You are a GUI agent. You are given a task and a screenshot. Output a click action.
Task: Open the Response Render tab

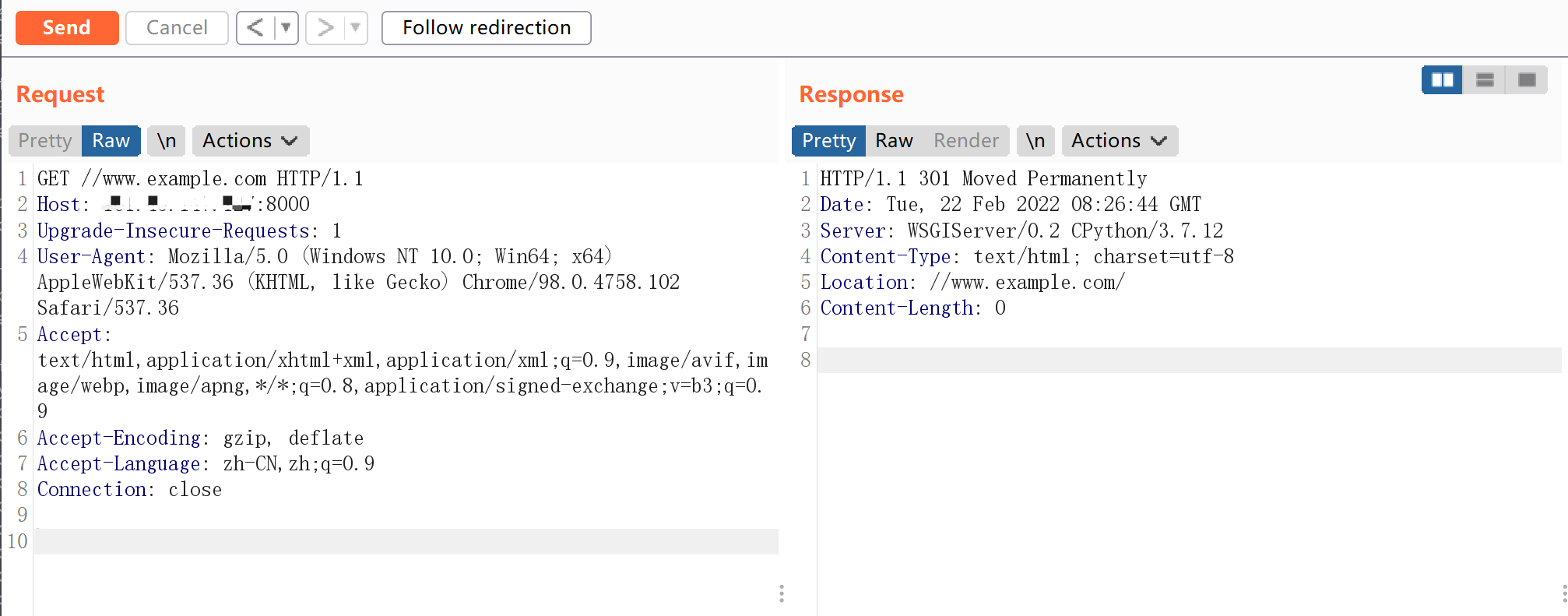[x=965, y=141]
